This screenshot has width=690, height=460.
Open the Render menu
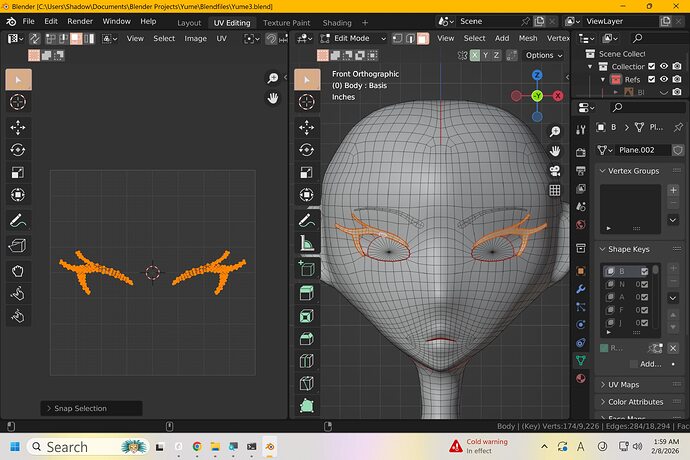point(80,21)
